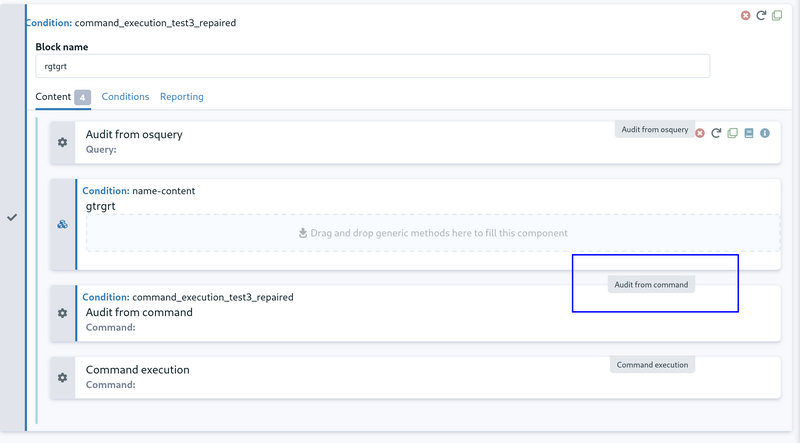Click the reset arrow icon on the block header
Screen dimensions: 800x443
(761, 15)
